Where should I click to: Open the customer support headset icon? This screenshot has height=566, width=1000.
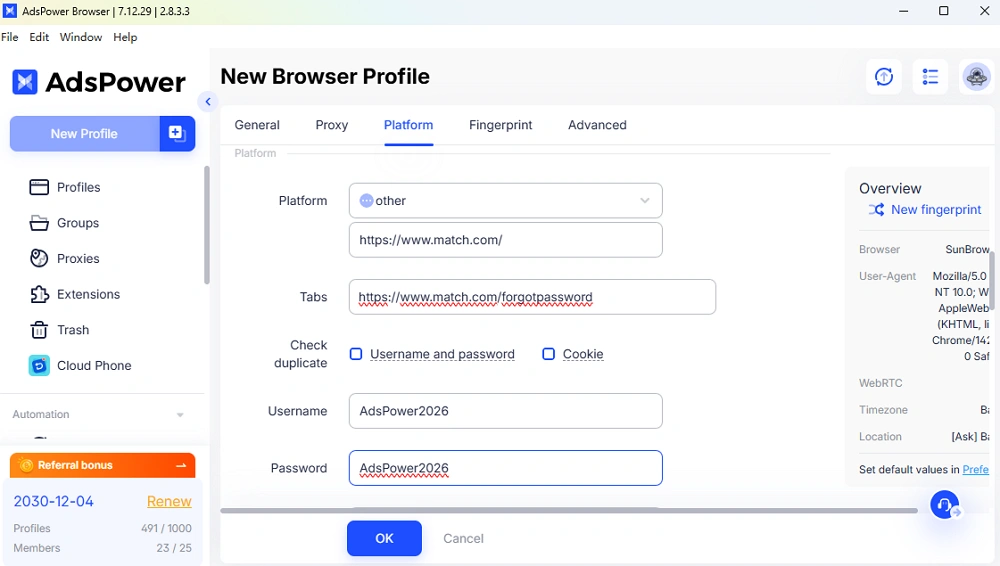tap(945, 505)
